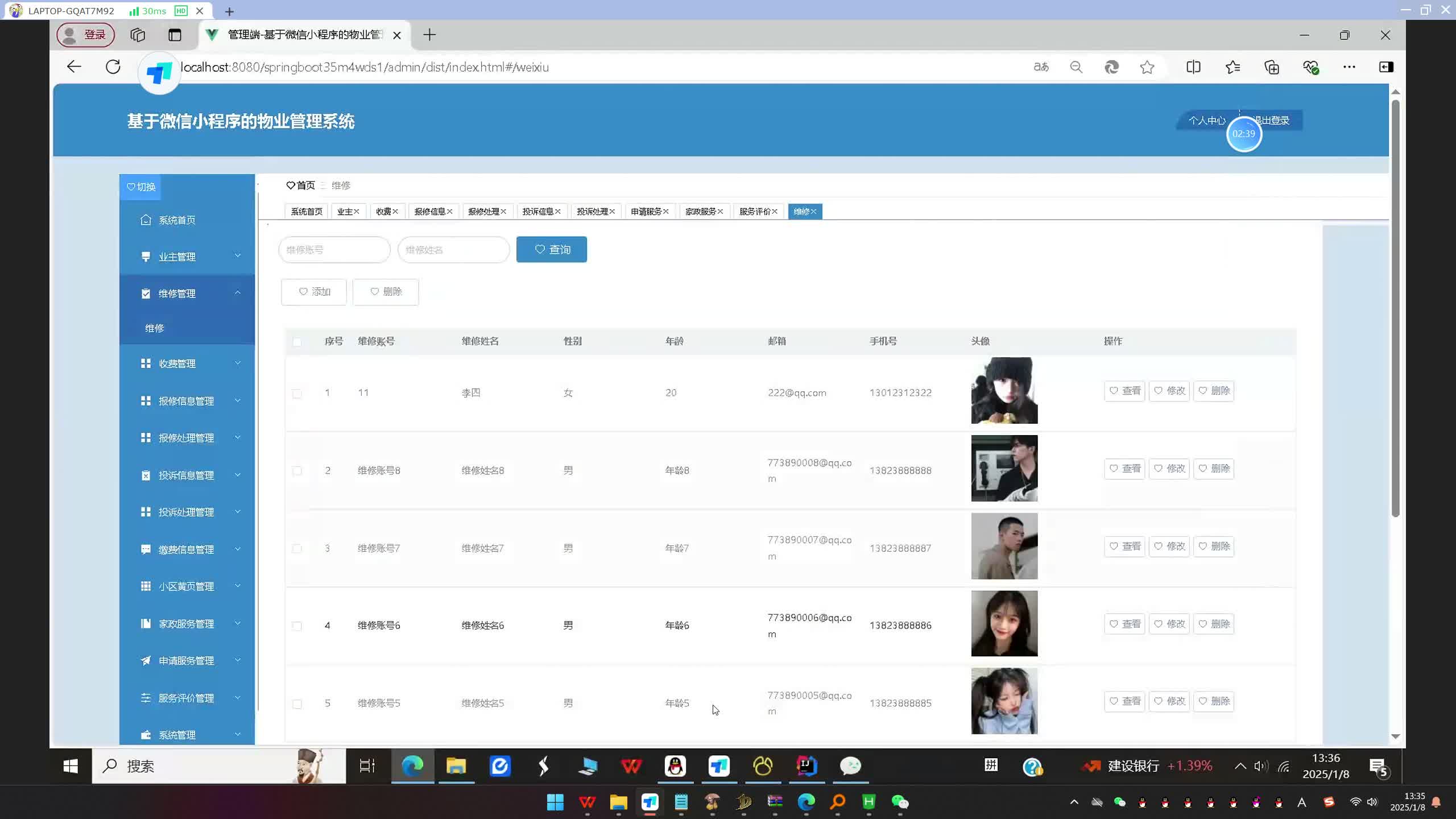
Task: Click the refresh page icon
Action: tap(113, 67)
